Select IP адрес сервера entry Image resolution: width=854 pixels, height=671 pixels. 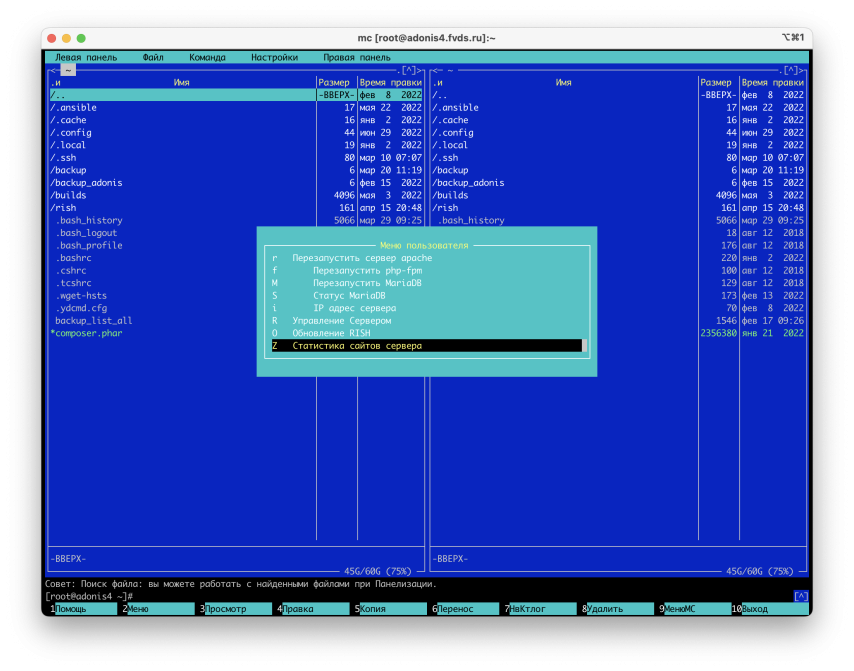click(427, 308)
